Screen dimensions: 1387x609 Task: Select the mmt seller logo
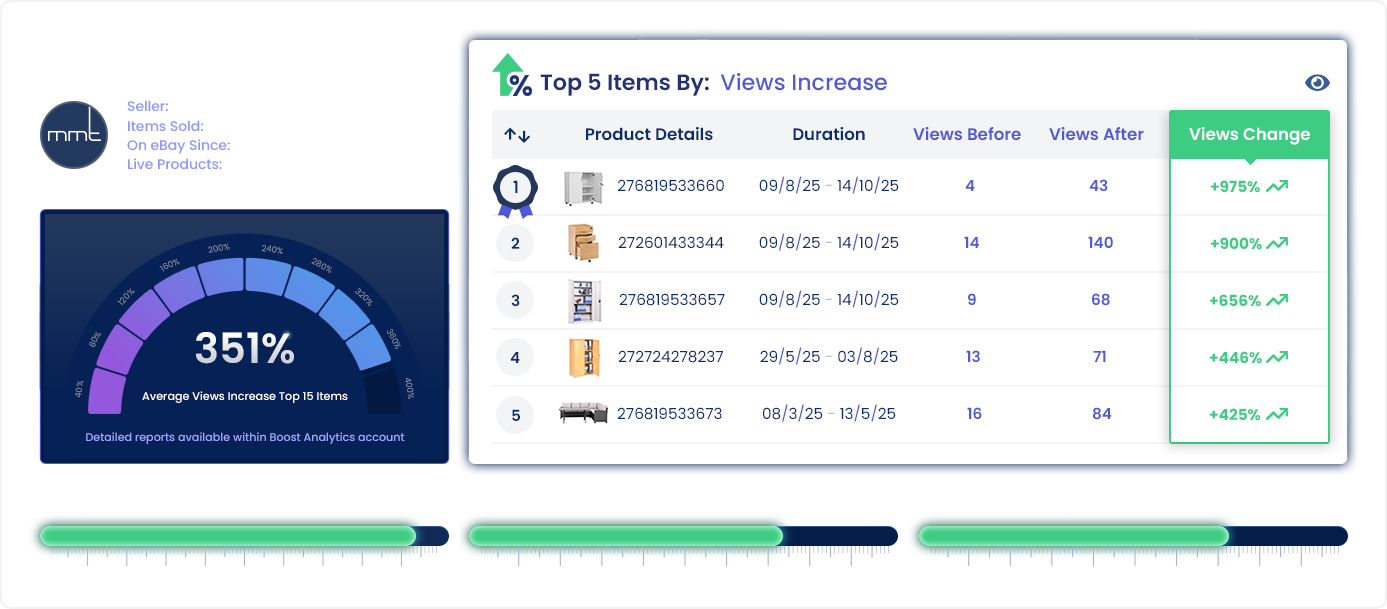[x=74, y=134]
